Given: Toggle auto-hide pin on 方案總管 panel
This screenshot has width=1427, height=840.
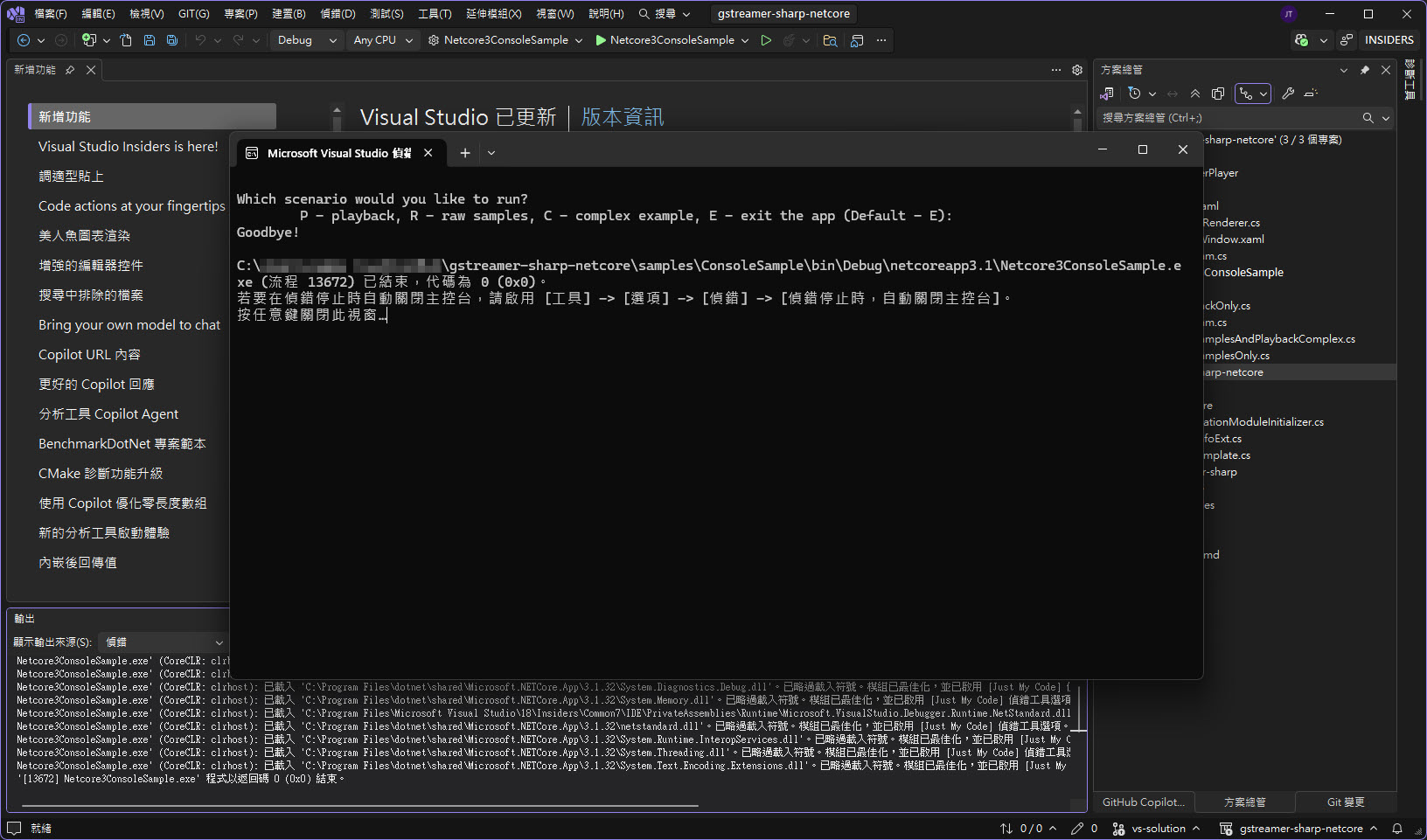Looking at the screenshot, I should [1365, 70].
